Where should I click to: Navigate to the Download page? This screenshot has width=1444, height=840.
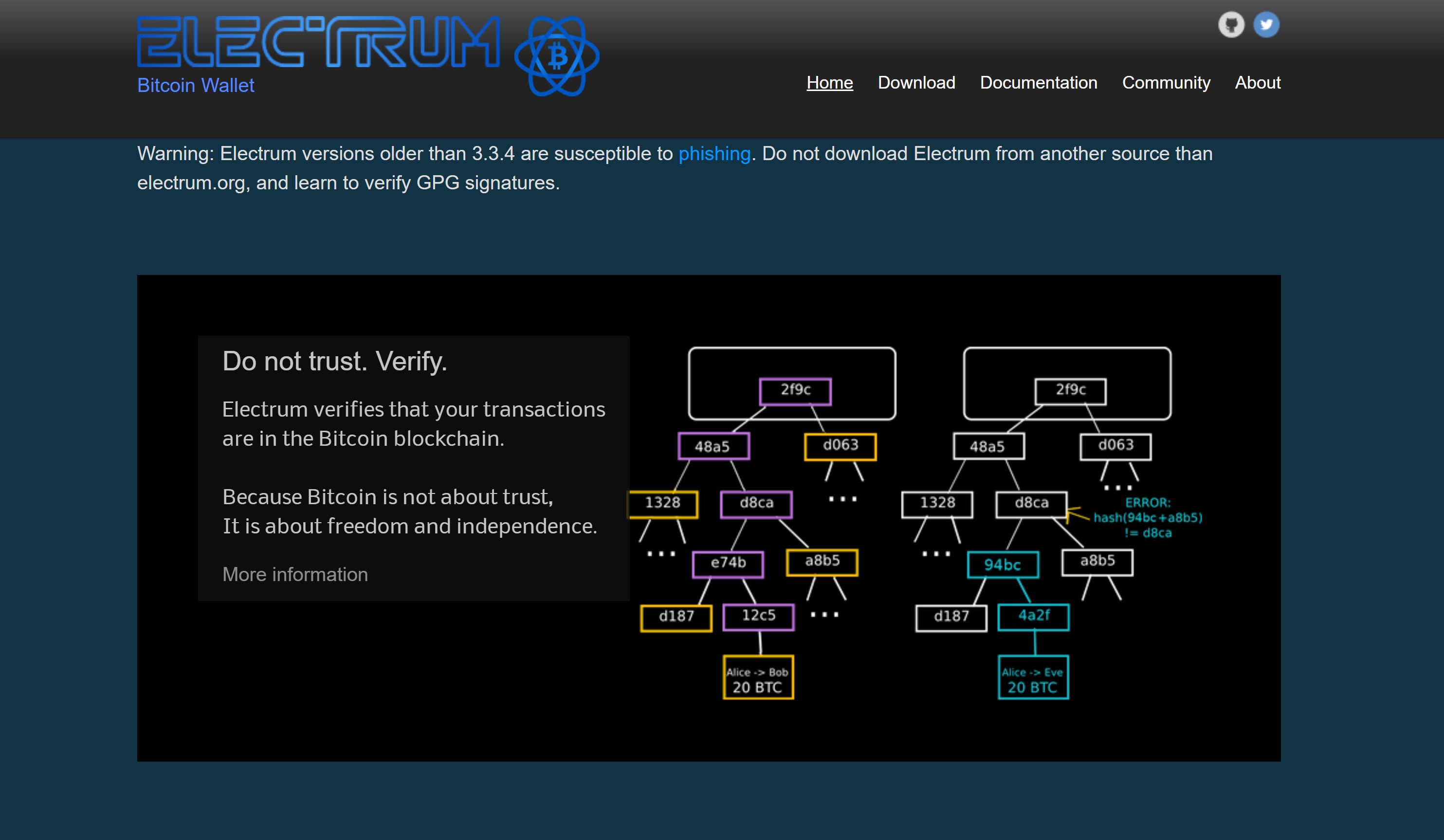tap(916, 82)
